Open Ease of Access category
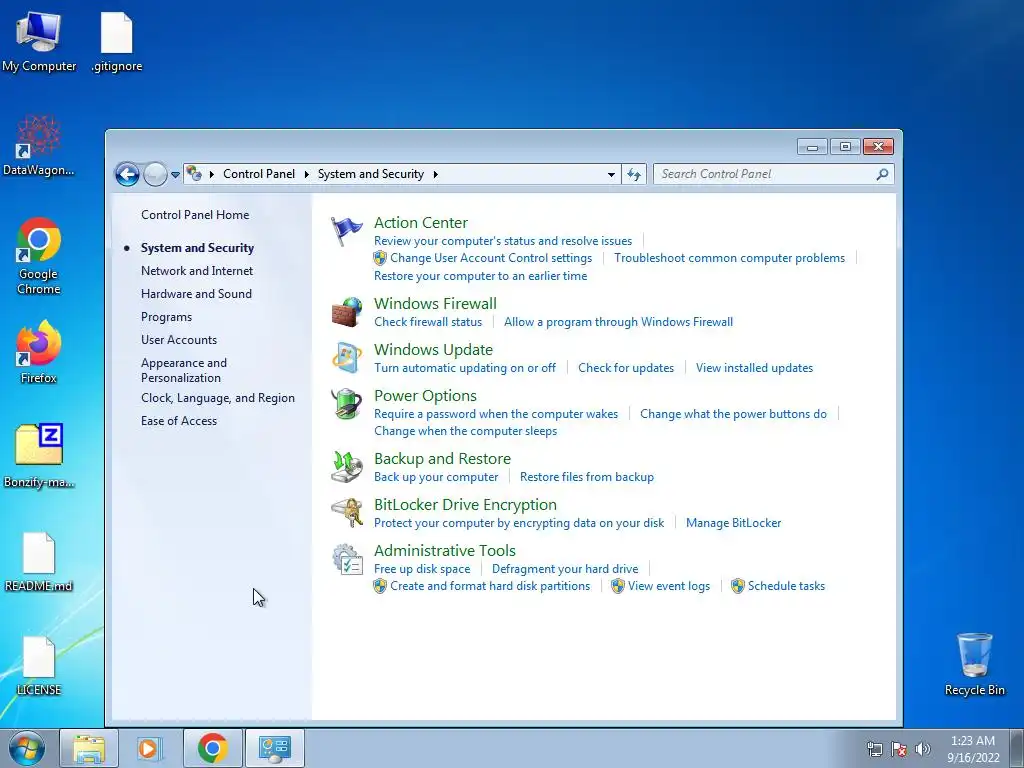This screenshot has width=1024, height=768. (179, 421)
